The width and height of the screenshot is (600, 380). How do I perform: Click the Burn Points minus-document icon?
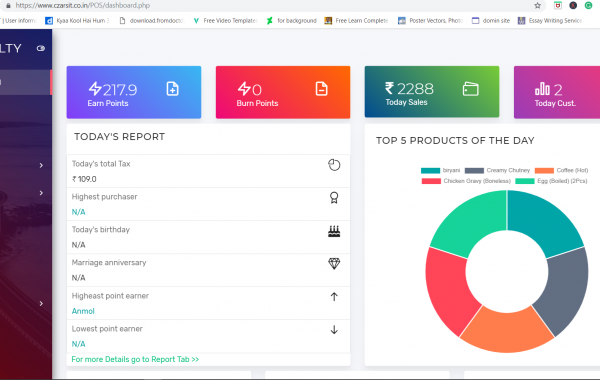[321, 89]
